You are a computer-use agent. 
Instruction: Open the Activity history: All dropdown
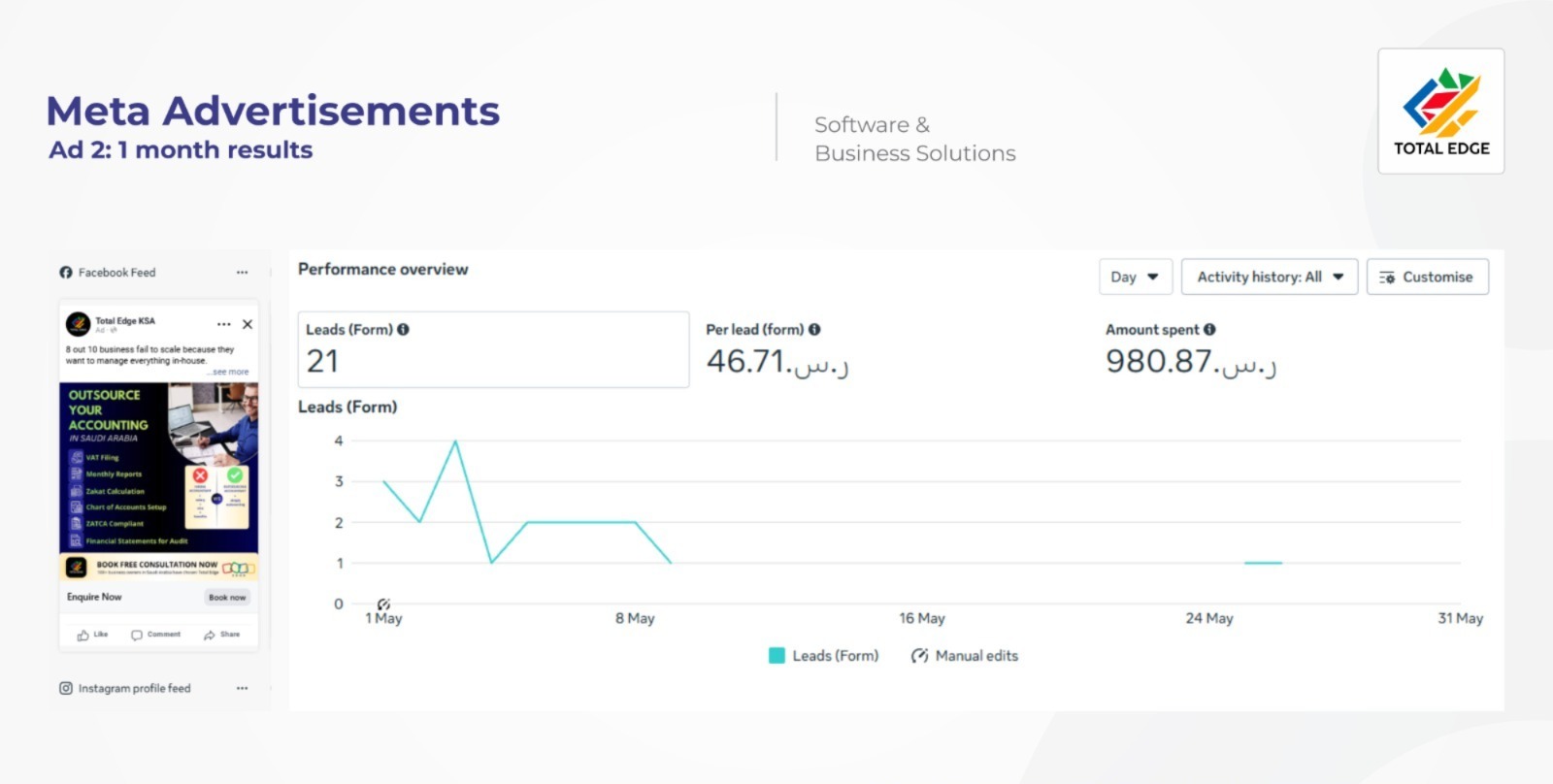pyautogui.click(x=1270, y=277)
